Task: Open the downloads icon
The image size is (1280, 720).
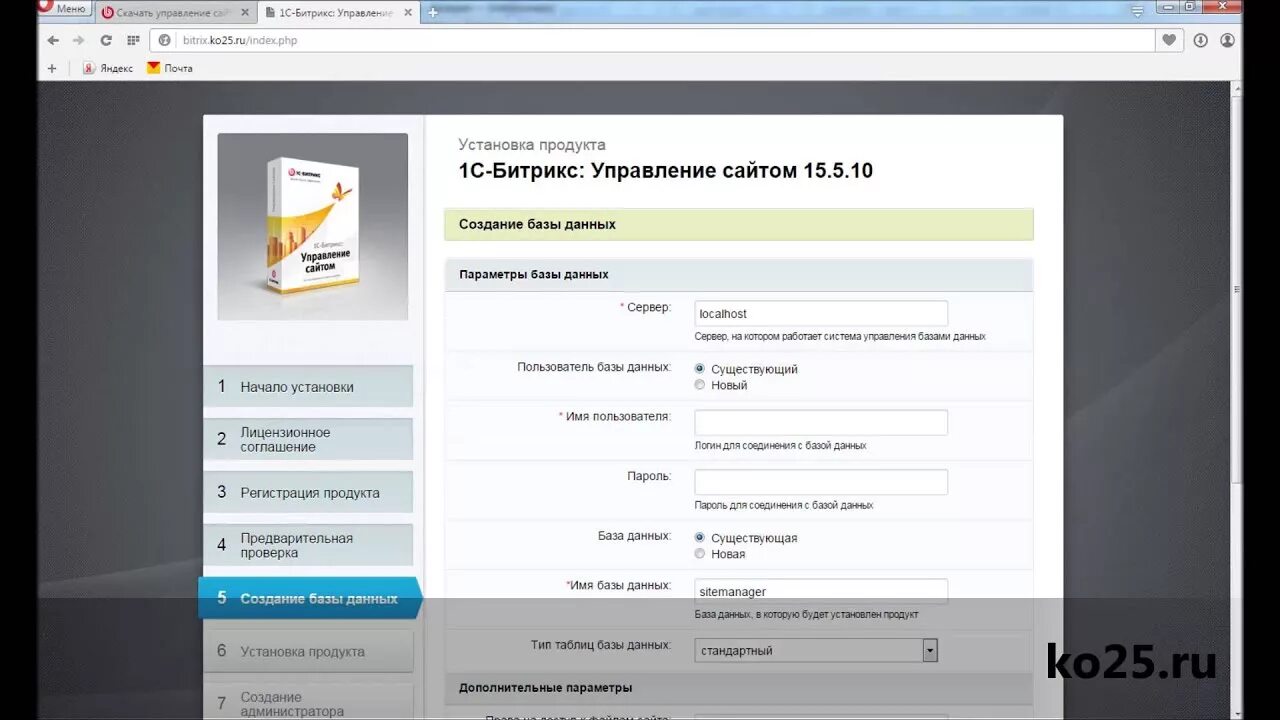Action: 1200,41
